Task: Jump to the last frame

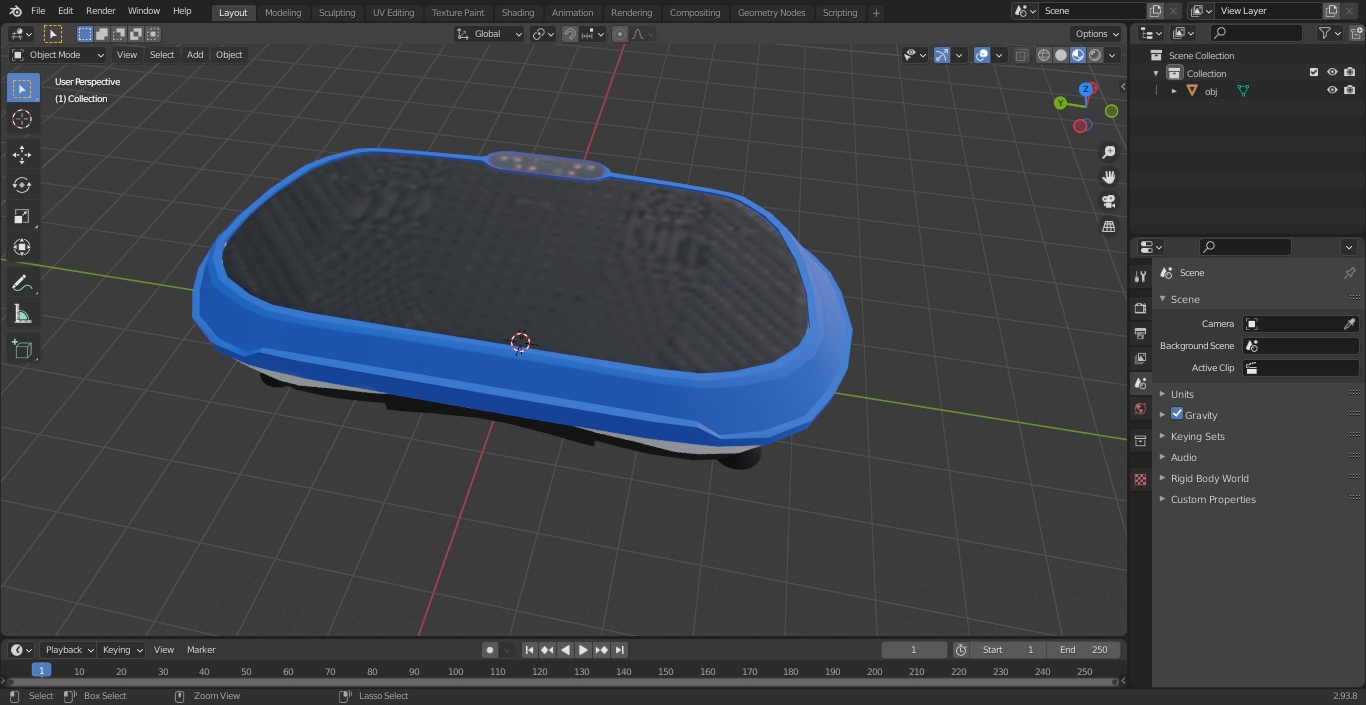Action: pos(619,650)
